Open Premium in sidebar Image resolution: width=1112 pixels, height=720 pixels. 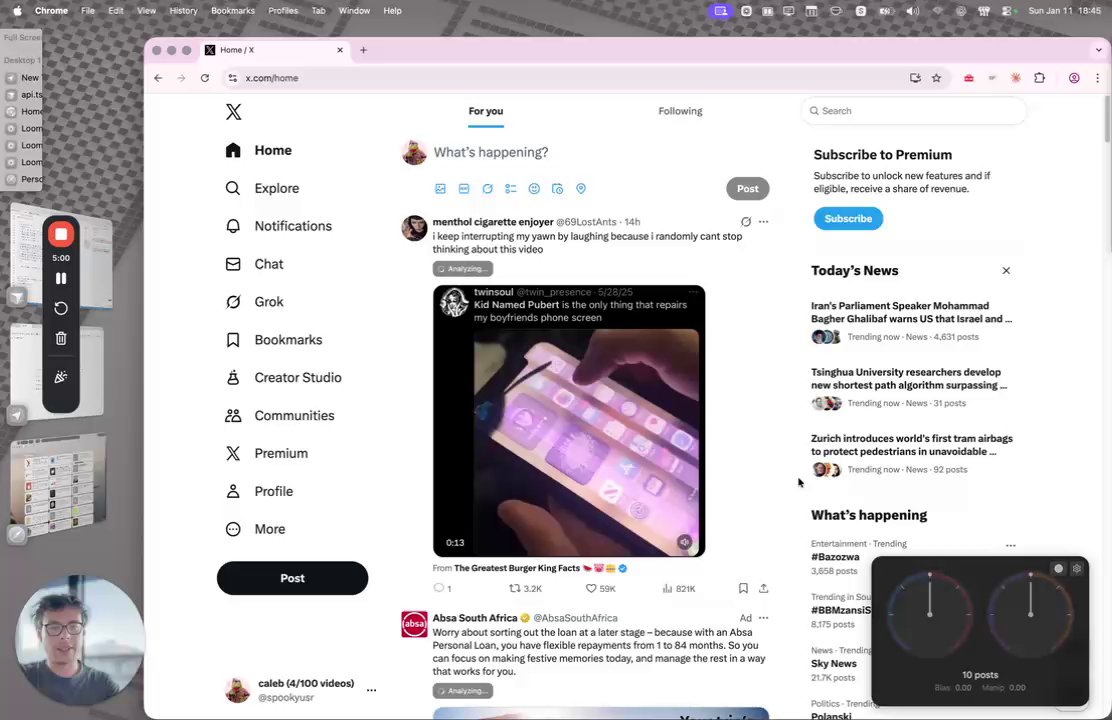pos(267,453)
